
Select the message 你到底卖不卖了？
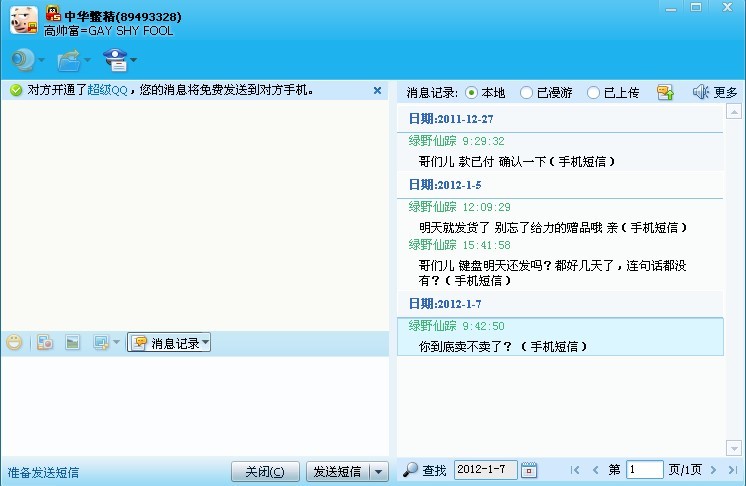(560, 337)
